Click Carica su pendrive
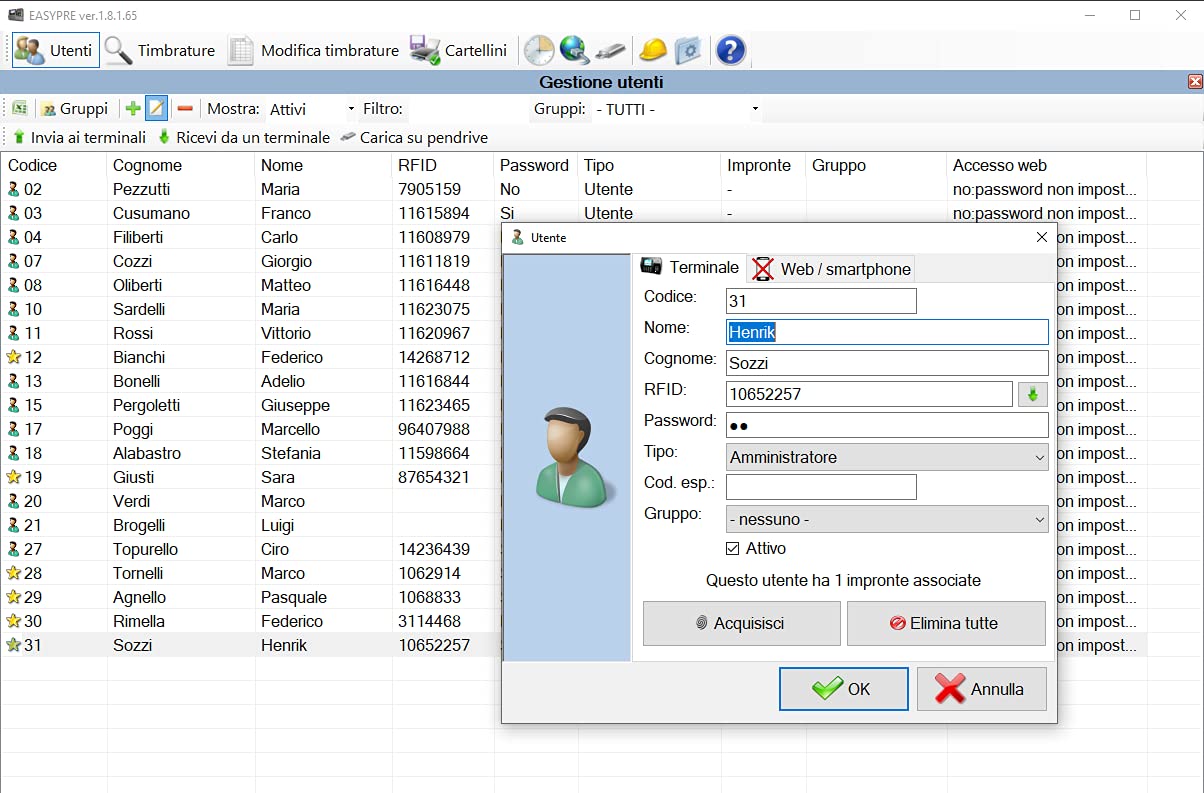This screenshot has width=1204, height=793. 414,137
